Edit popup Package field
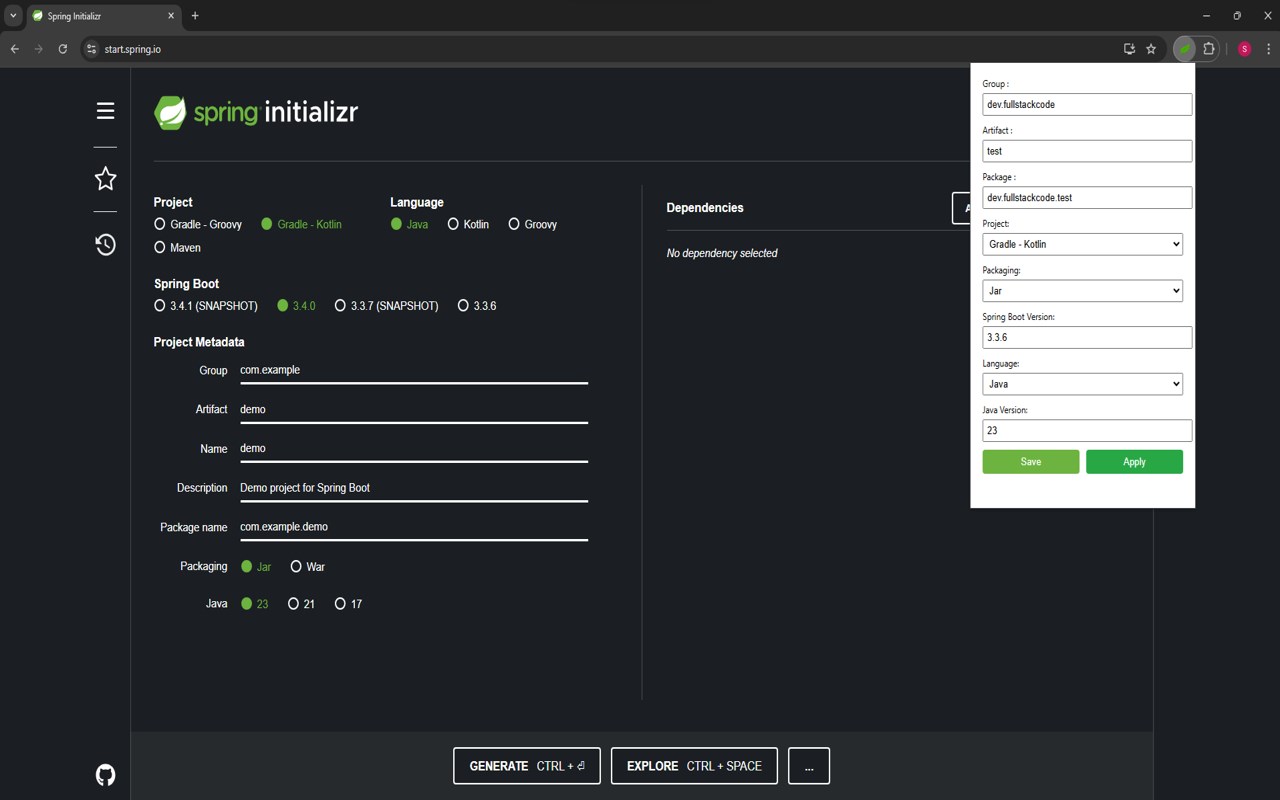The height and width of the screenshot is (800, 1280). pyautogui.click(x=1087, y=197)
